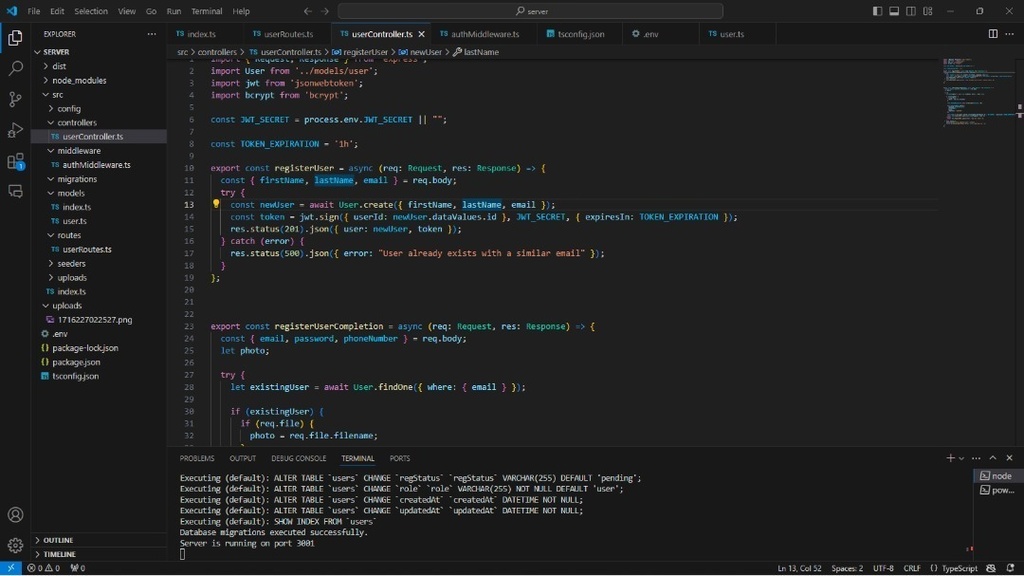Viewport: 1024px width, 576px height.
Task: Click the lightbulb code action on line 13
Action: (x=216, y=204)
